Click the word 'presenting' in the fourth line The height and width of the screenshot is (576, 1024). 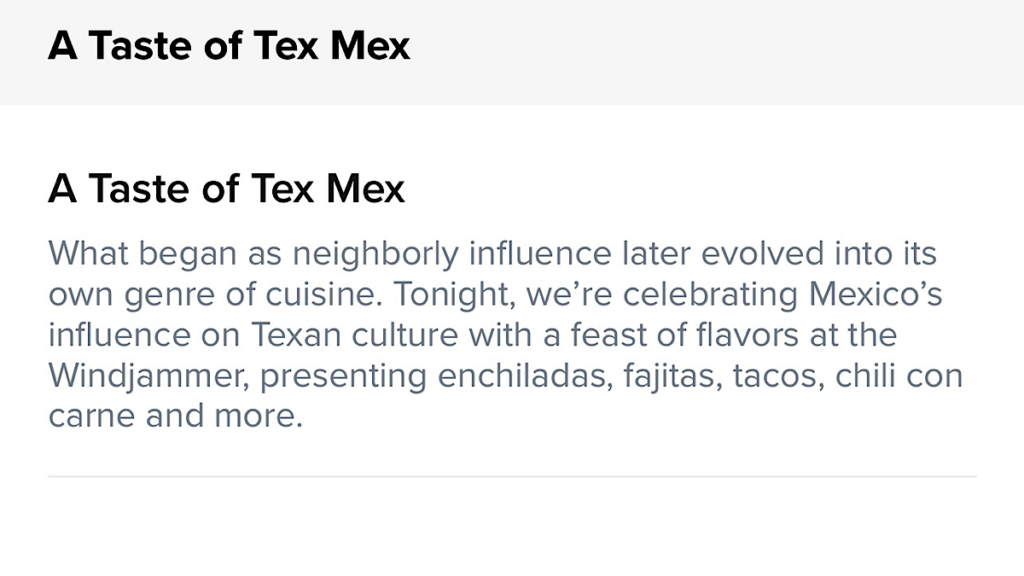pos(344,377)
